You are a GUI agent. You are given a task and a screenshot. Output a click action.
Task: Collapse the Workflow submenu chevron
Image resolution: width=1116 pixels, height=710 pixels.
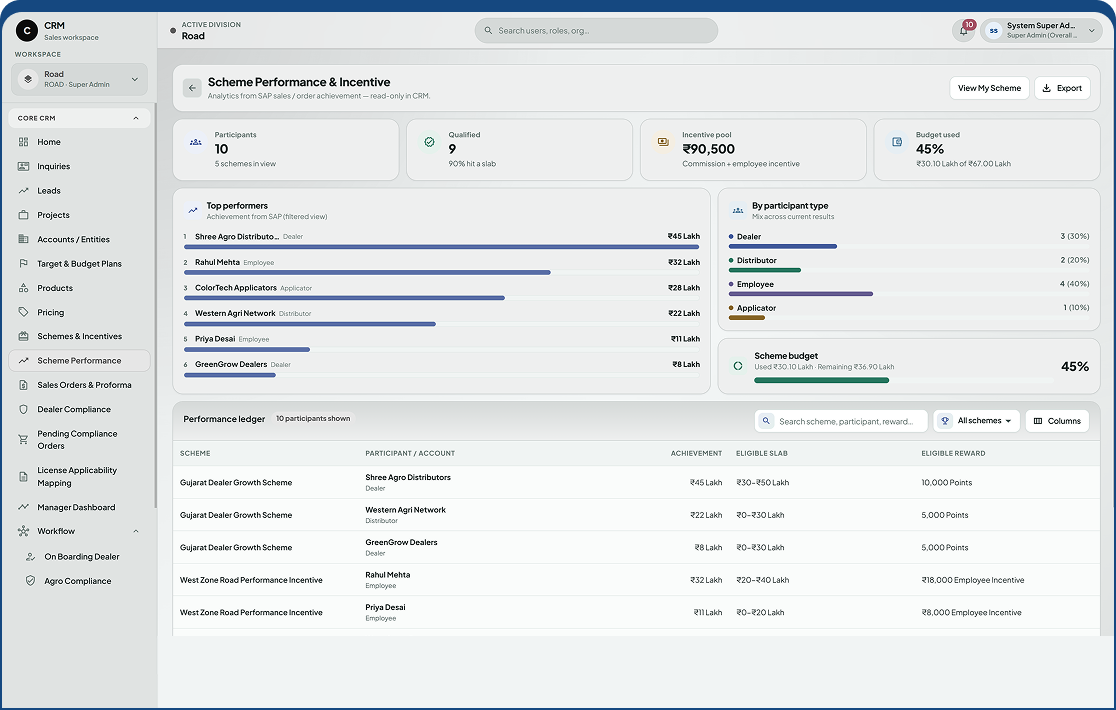[x=136, y=531]
